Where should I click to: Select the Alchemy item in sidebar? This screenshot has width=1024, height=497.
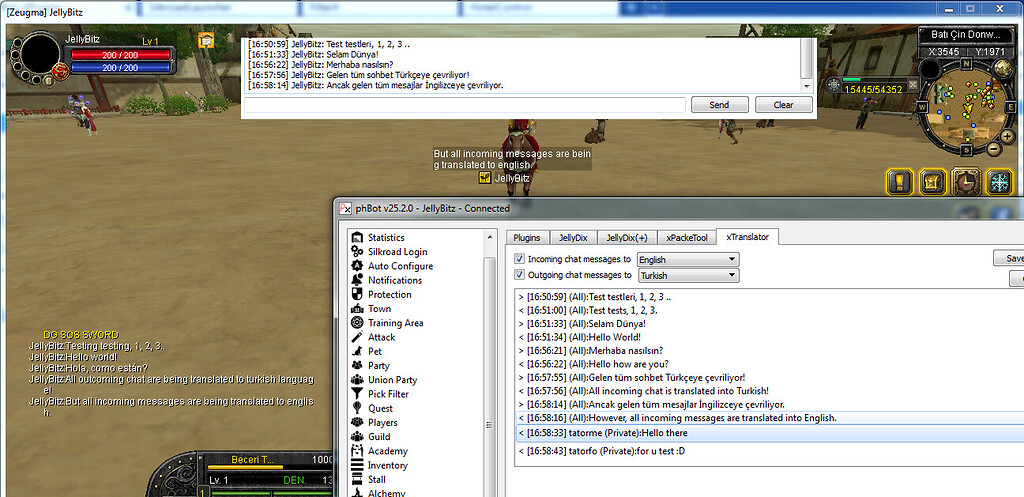tap(386, 493)
